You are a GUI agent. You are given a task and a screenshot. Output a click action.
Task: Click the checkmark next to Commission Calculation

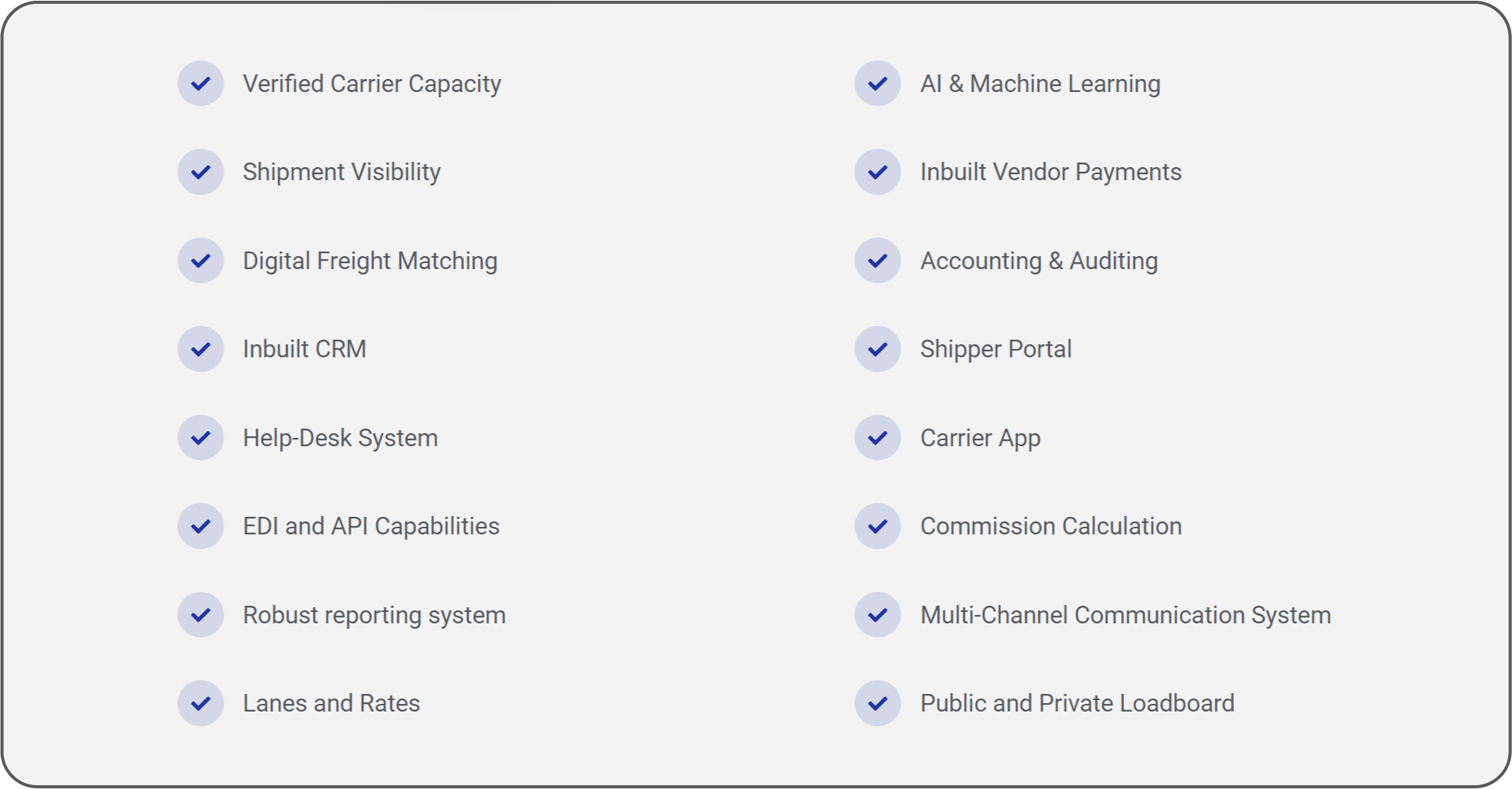(x=878, y=526)
